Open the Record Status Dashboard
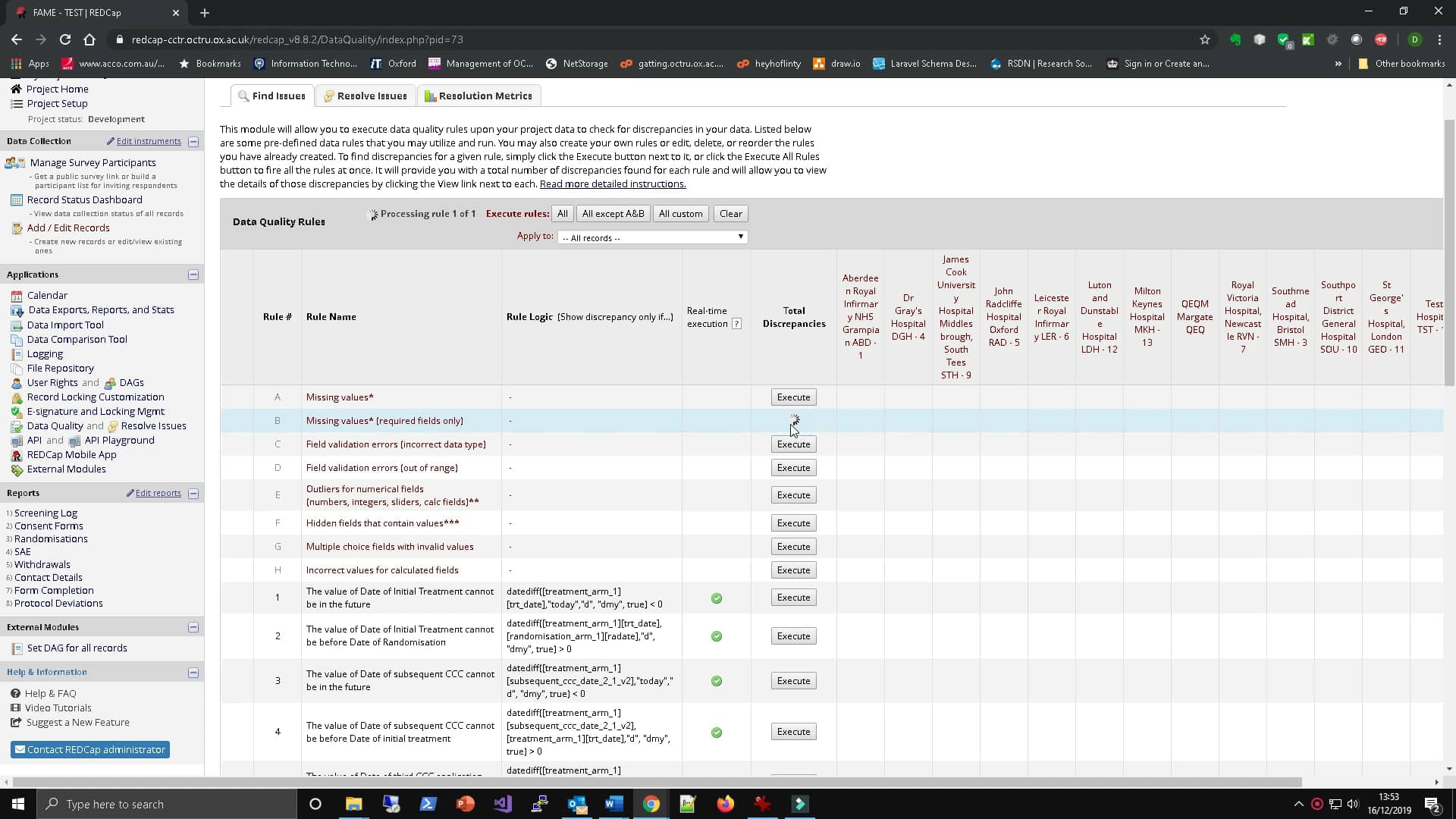This screenshot has width=1456, height=819. tap(86, 199)
